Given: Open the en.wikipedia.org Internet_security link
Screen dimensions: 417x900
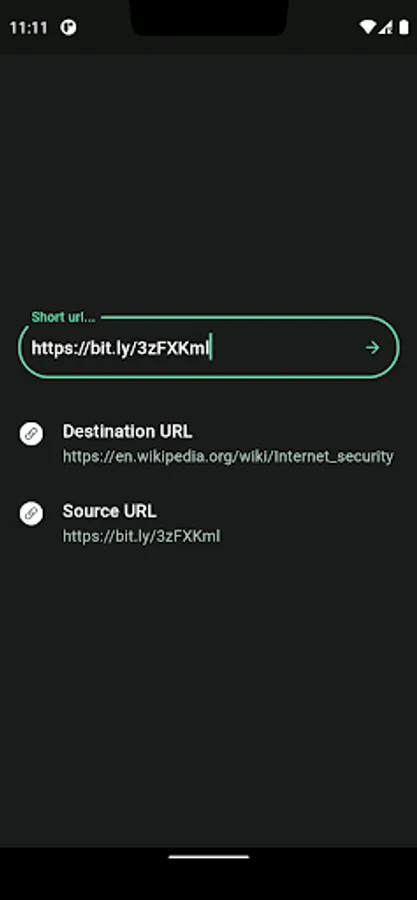Looking at the screenshot, I should coord(228,457).
